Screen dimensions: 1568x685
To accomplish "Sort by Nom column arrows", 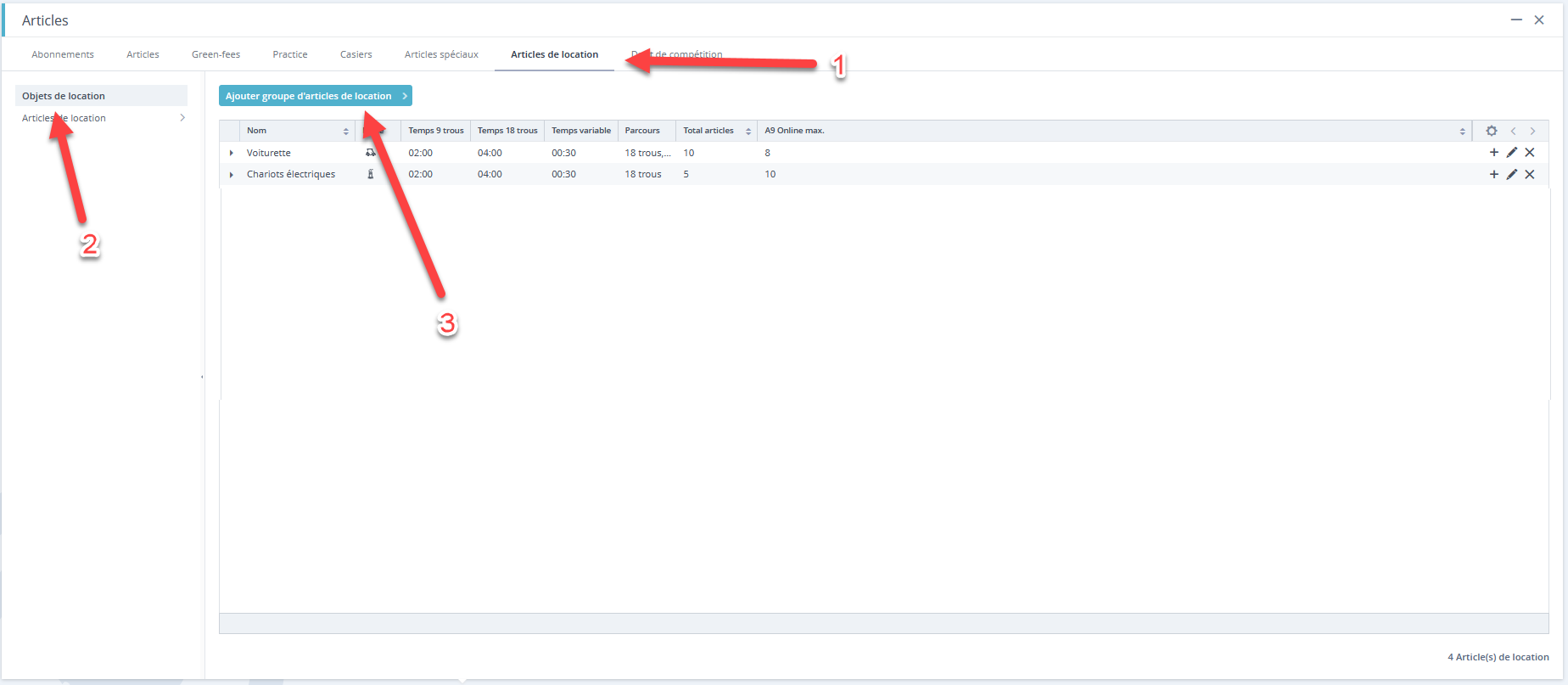I will 346,131.
